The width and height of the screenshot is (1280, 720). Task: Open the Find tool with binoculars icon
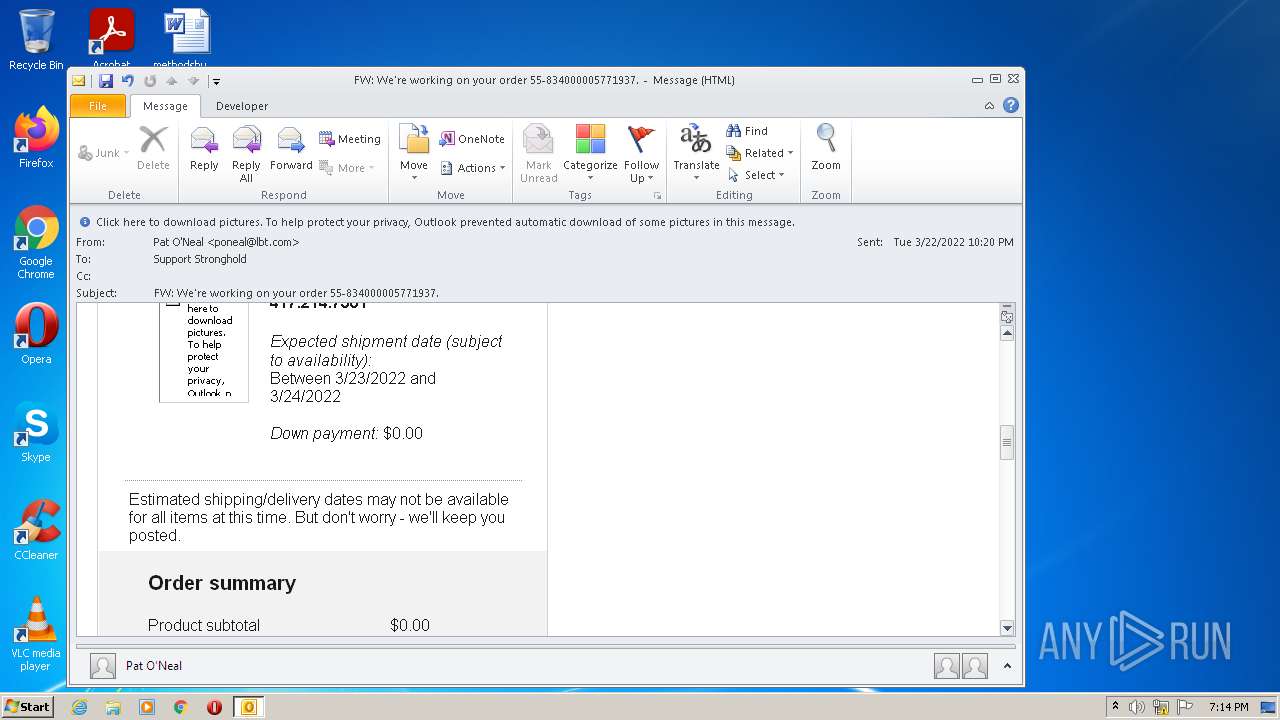[x=747, y=131]
